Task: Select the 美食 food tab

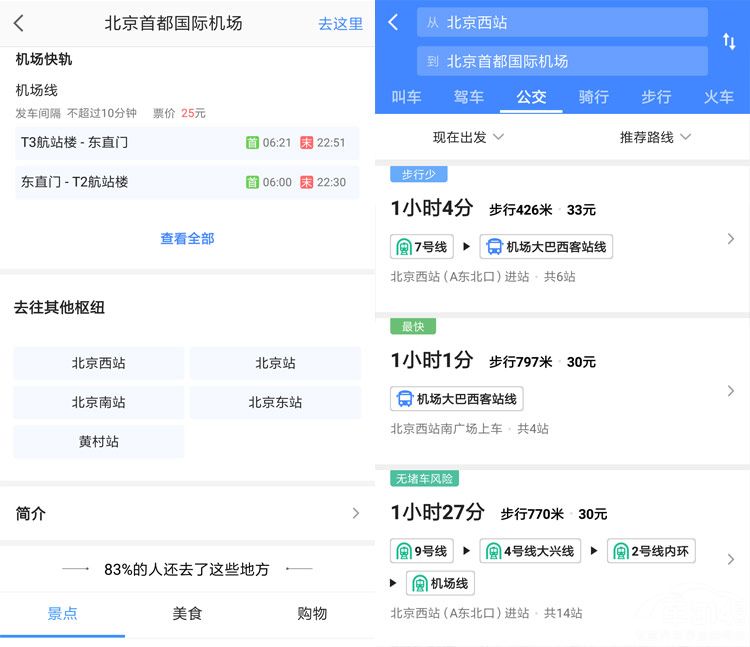Action: 187,613
